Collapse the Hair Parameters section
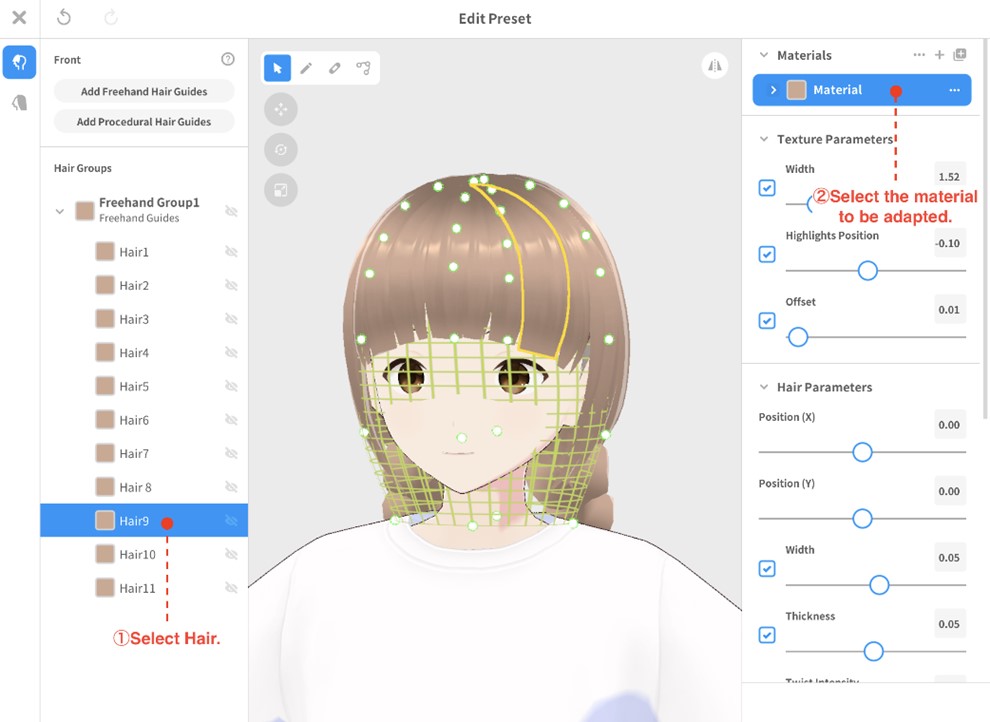This screenshot has height=722, width=990. 764,387
